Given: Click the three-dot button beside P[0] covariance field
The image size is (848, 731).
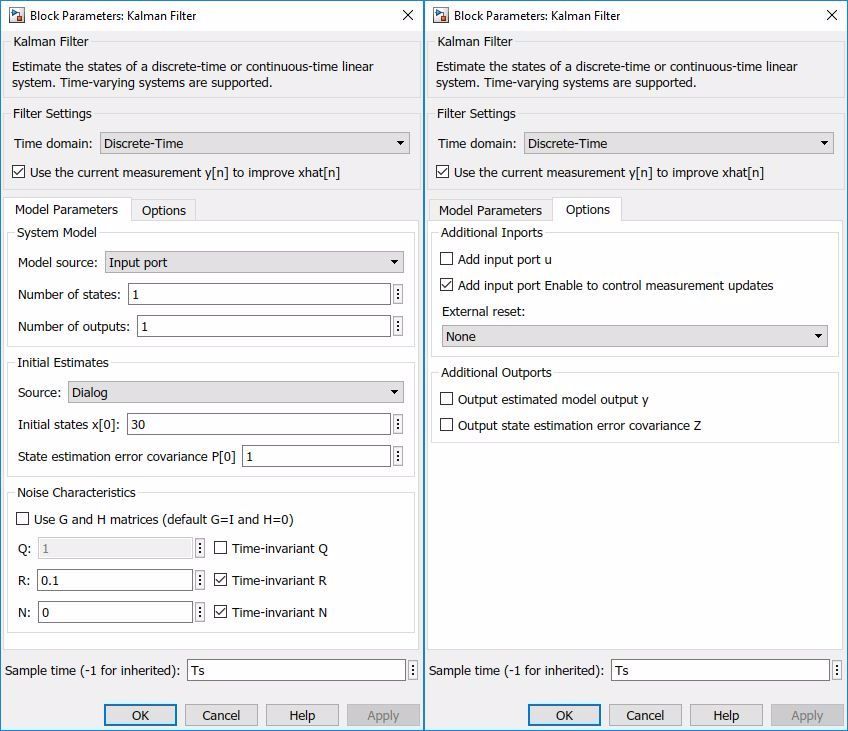Looking at the screenshot, I should [398, 456].
